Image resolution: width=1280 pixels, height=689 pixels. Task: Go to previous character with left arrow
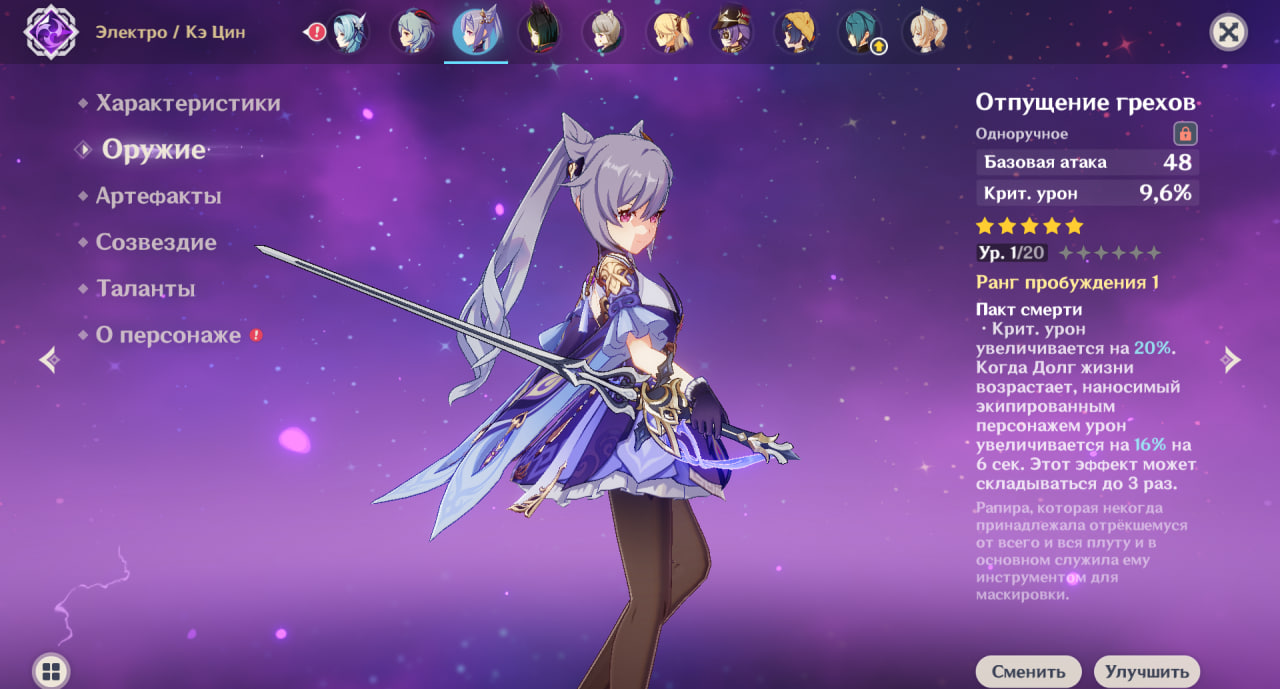tap(49, 359)
